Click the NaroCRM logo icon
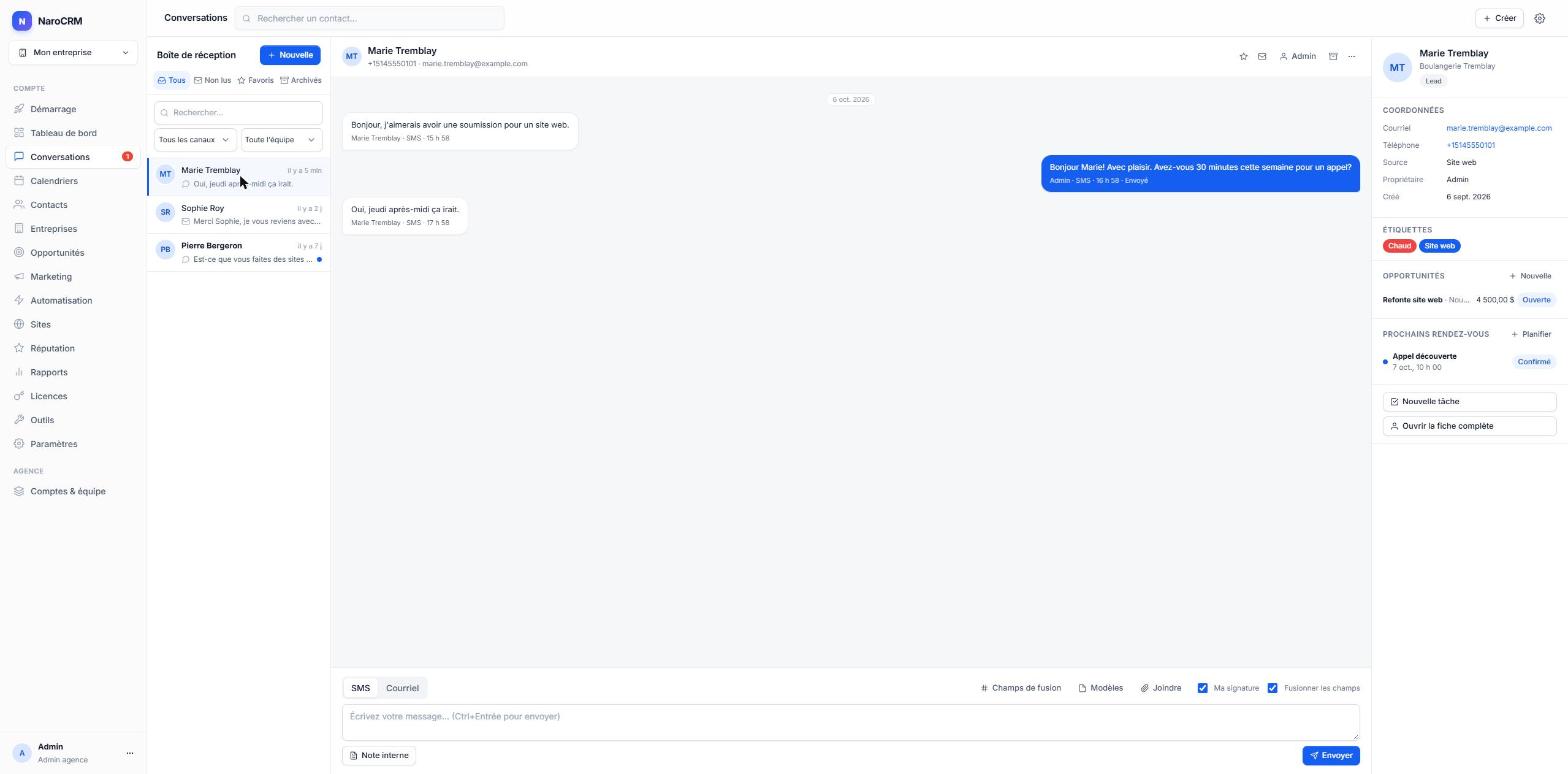This screenshot has width=1568, height=774. point(21,21)
